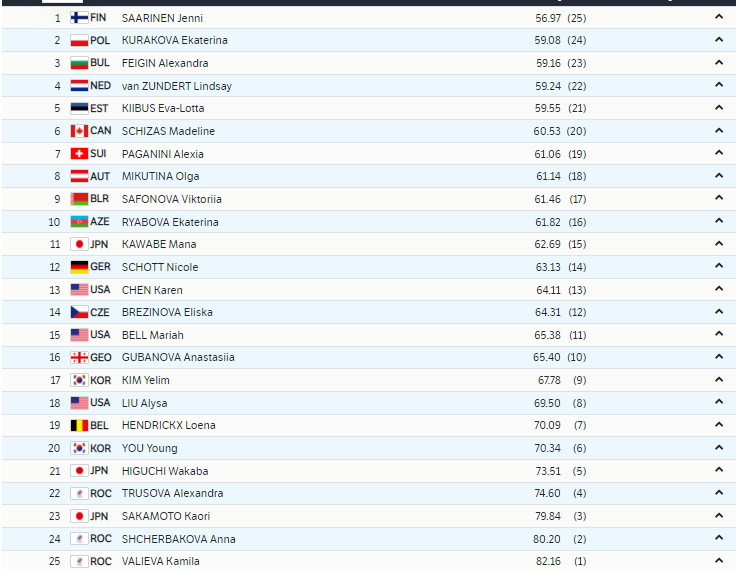
Task: Click the Belgium flag next to HENDRICKX Loena
Action: pyautogui.click(x=80, y=425)
